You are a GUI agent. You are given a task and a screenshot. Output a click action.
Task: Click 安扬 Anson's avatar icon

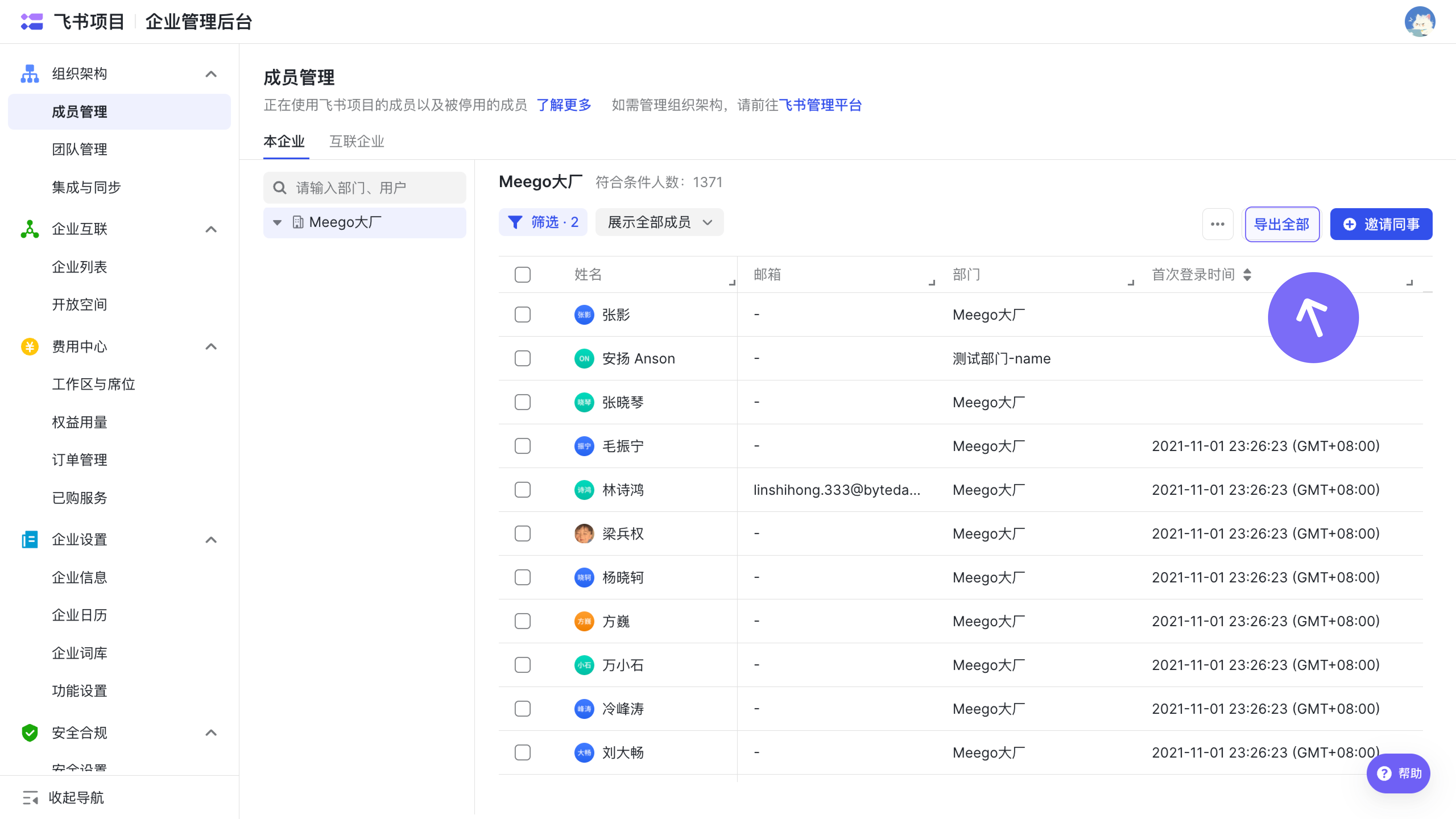pyautogui.click(x=584, y=358)
